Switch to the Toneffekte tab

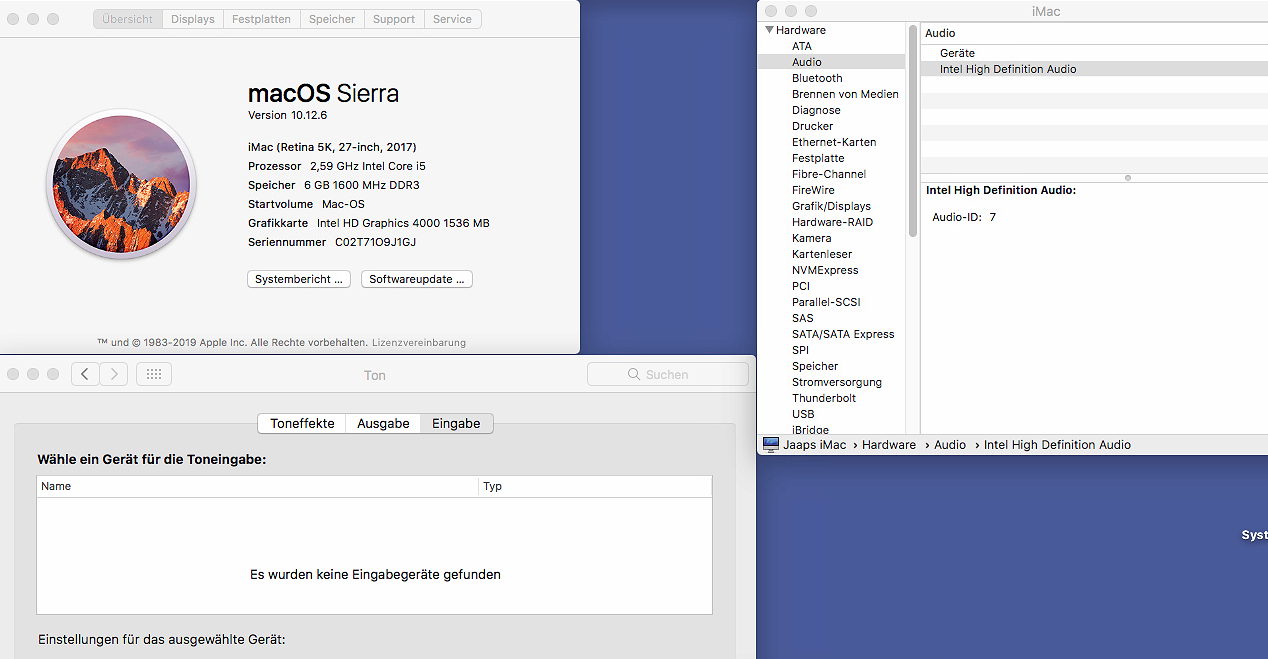pyautogui.click(x=302, y=424)
